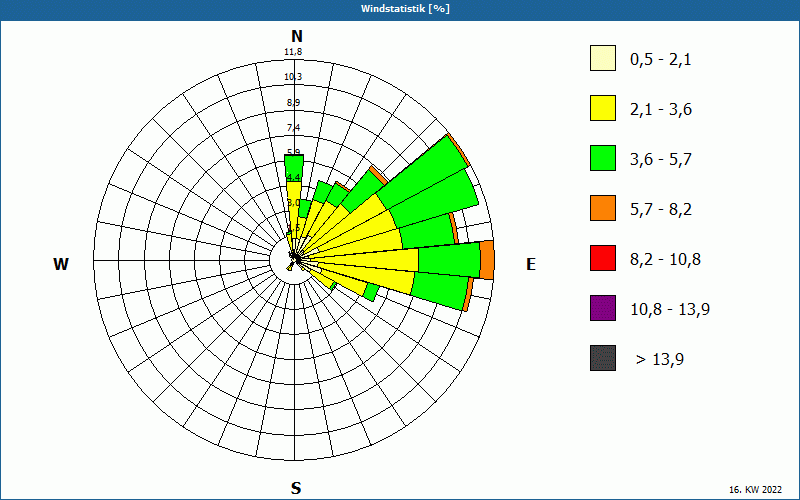Click the orange 5,7 - 8,2 legend swatch
The width and height of the screenshot is (800, 500).
click(x=603, y=208)
